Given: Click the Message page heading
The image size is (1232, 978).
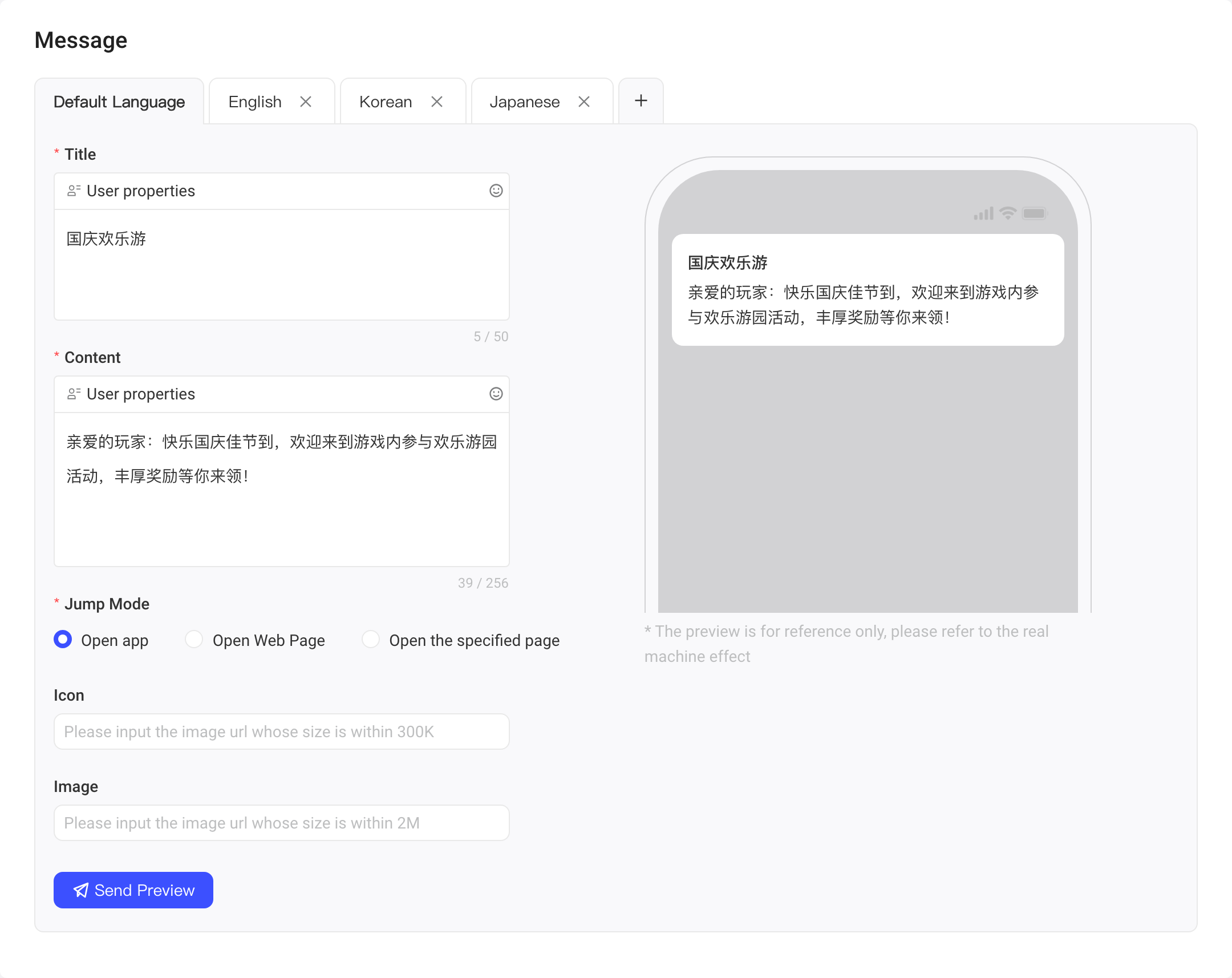Looking at the screenshot, I should coord(81,40).
